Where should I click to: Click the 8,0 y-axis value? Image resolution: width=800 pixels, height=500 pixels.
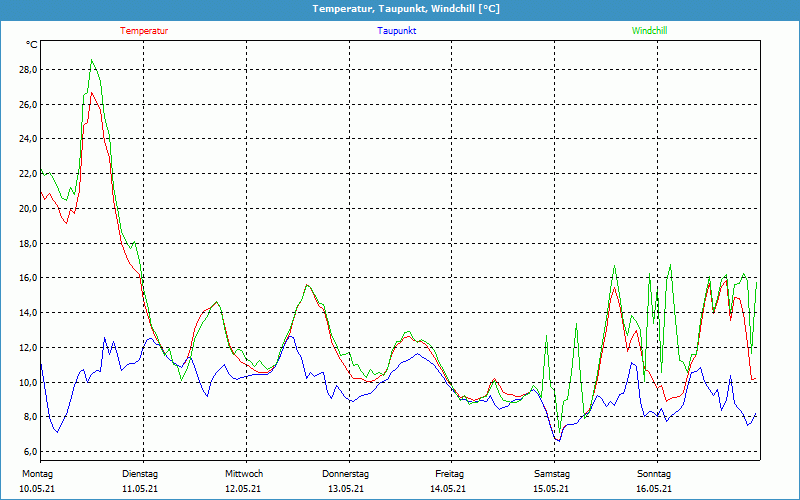pyautogui.click(x=31, y=417)
